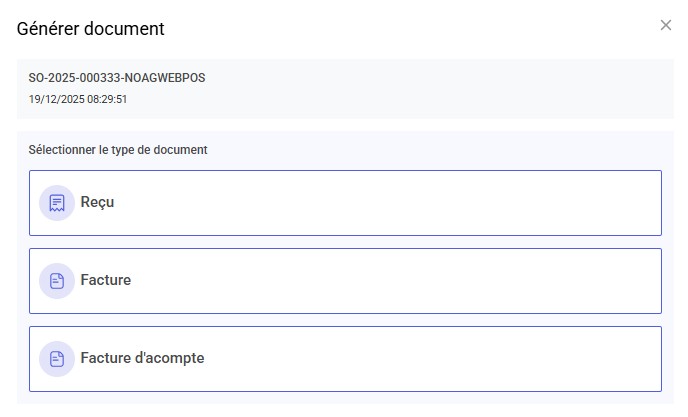The height and width of the screenshot is (417, 688).
Task: Click the 19/12/2025 08:29:51 timestamp
Action: pos(78,99)
